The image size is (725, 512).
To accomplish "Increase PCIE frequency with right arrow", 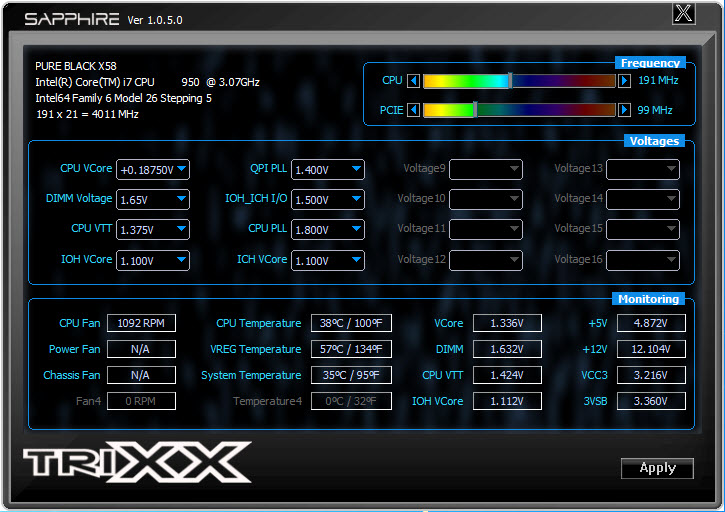I will click(x=624, y=110).
